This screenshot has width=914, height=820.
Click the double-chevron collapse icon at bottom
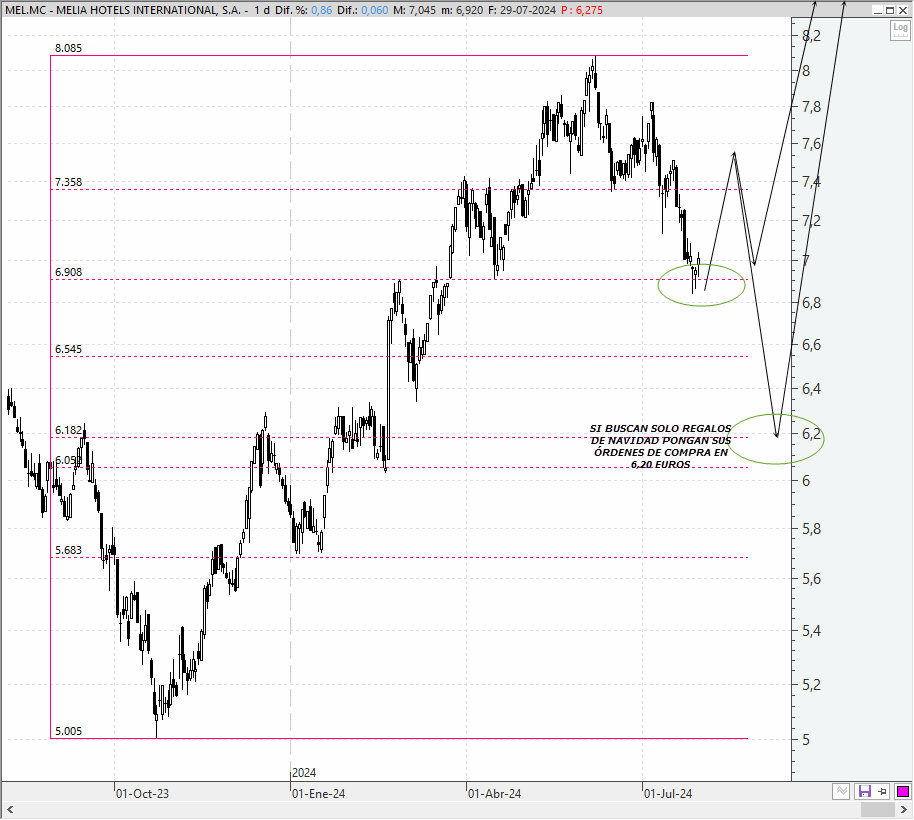pyautogui.click(x=841, y=791)
